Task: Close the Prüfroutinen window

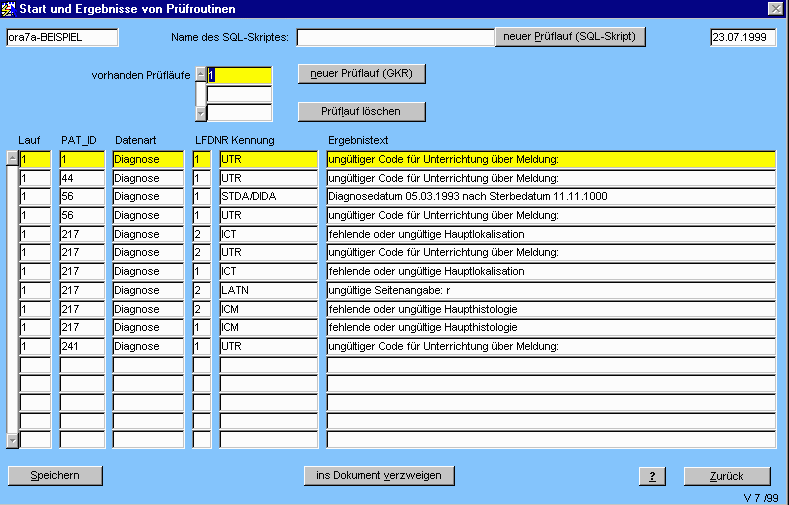Action: 775,8
